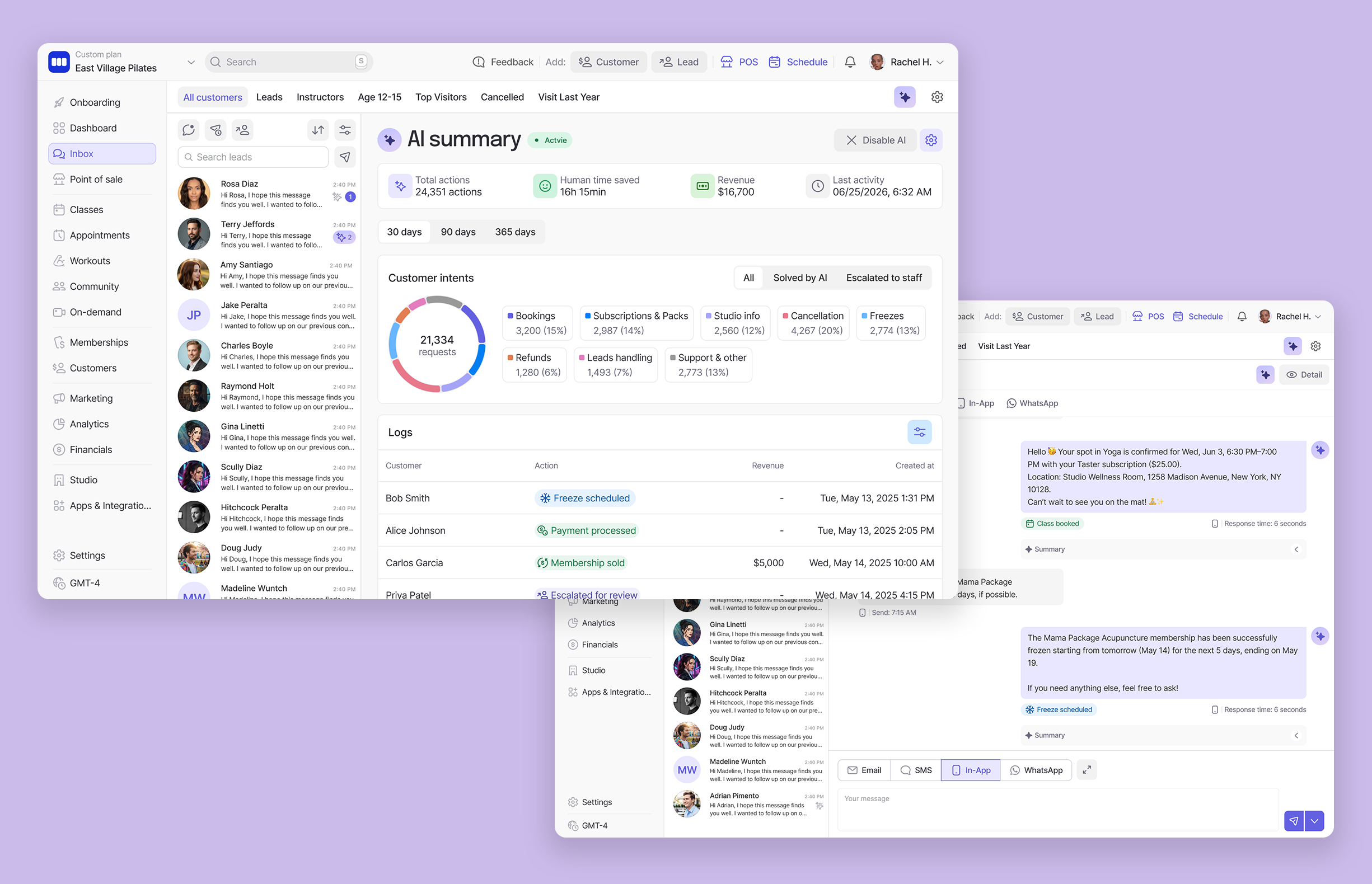
Task: Open the filter sliders icon above leads list
Action: (345, 130)
